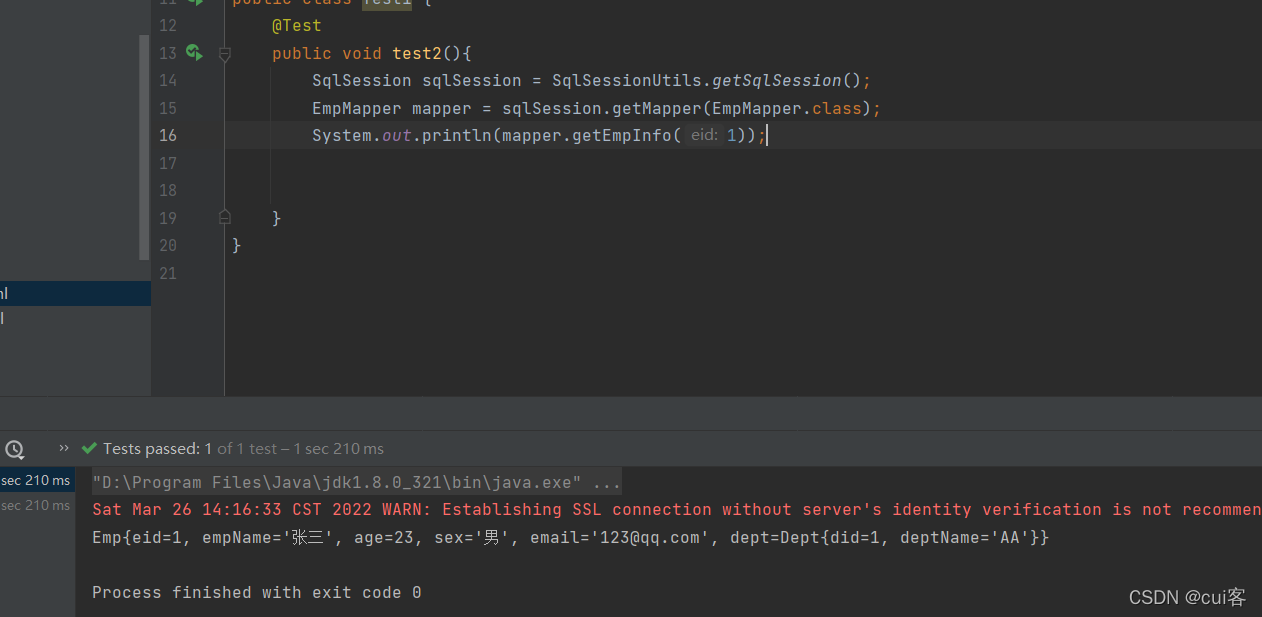This screenshot has height=617, width=1262.
Task: Click the Emp{eid=1, empName=...} output line
Action: (x=570, y=537)
